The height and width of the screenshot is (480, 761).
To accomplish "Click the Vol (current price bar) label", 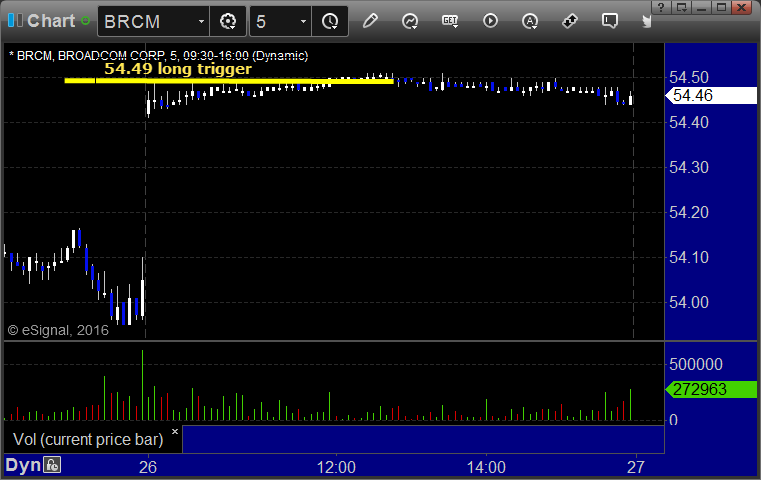I will click(x=88, y=439).
